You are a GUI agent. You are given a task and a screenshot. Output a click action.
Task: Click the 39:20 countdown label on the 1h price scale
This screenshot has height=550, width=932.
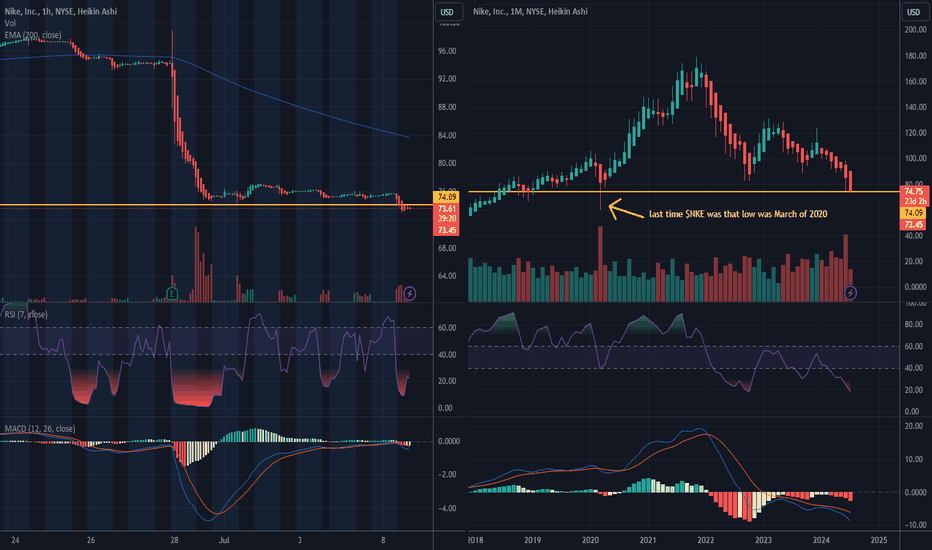pyautogui.click(x=447, y=219)
